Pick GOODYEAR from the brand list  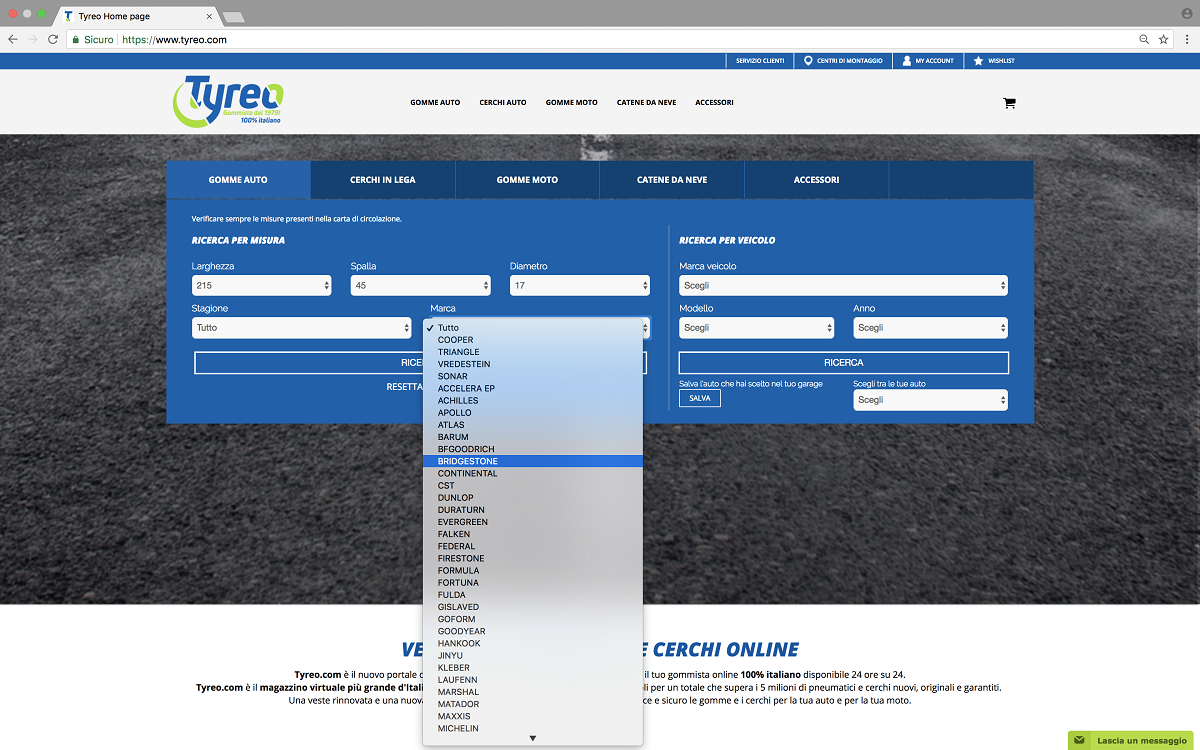[533, 631]
